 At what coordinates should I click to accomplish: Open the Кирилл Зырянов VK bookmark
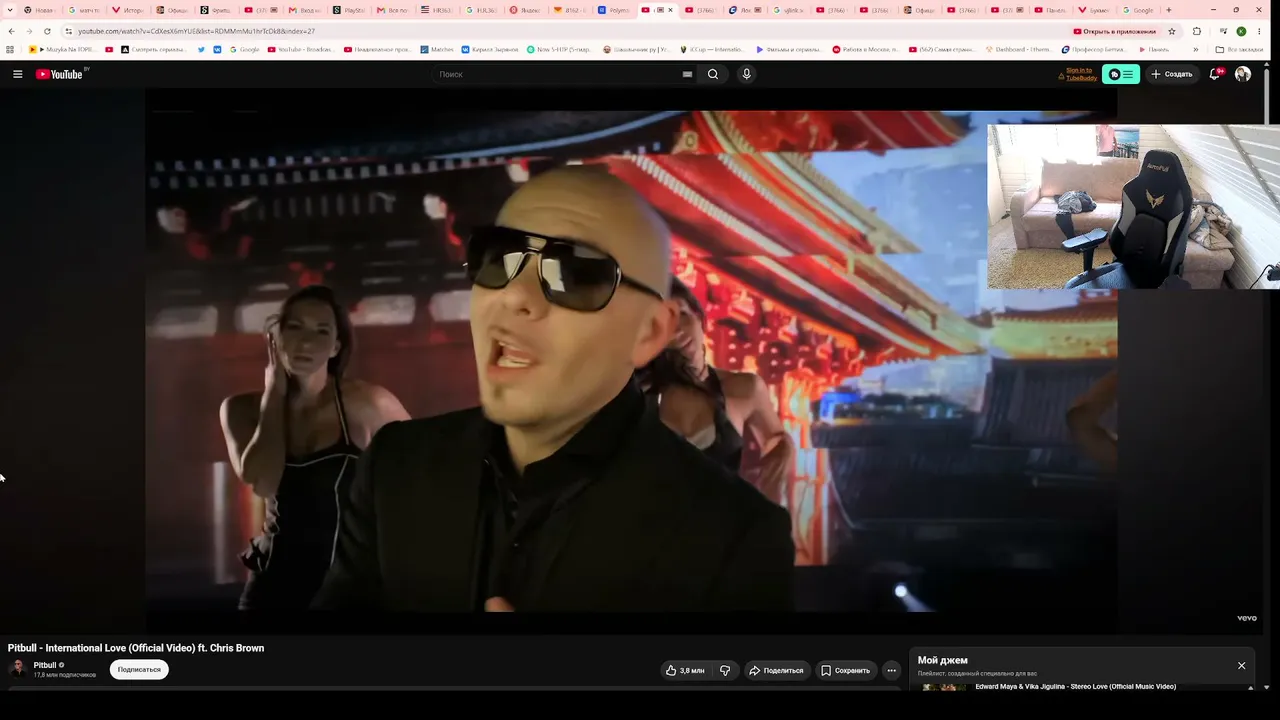(490, 49)
